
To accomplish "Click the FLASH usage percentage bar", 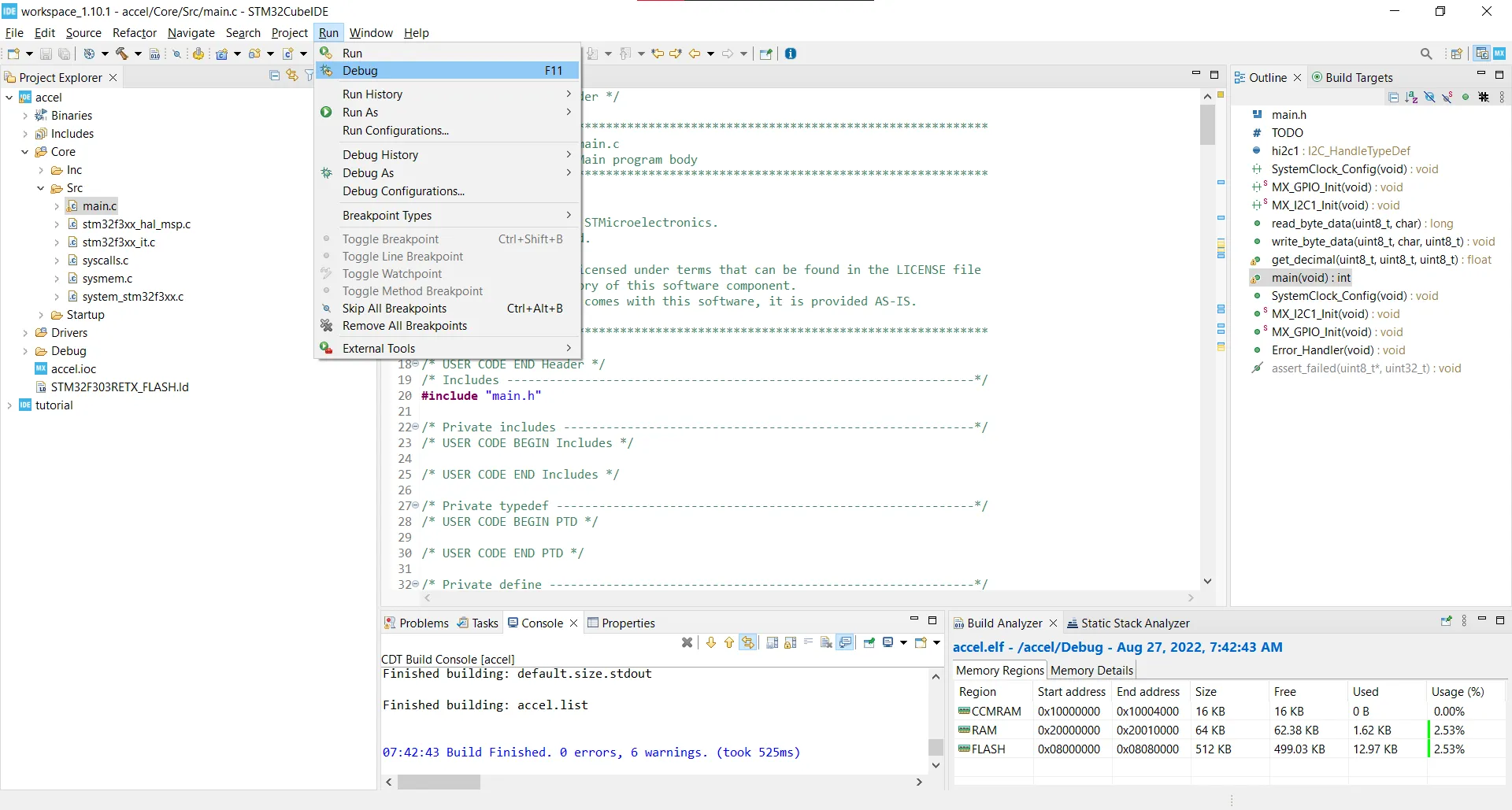I will (1465, 749).
